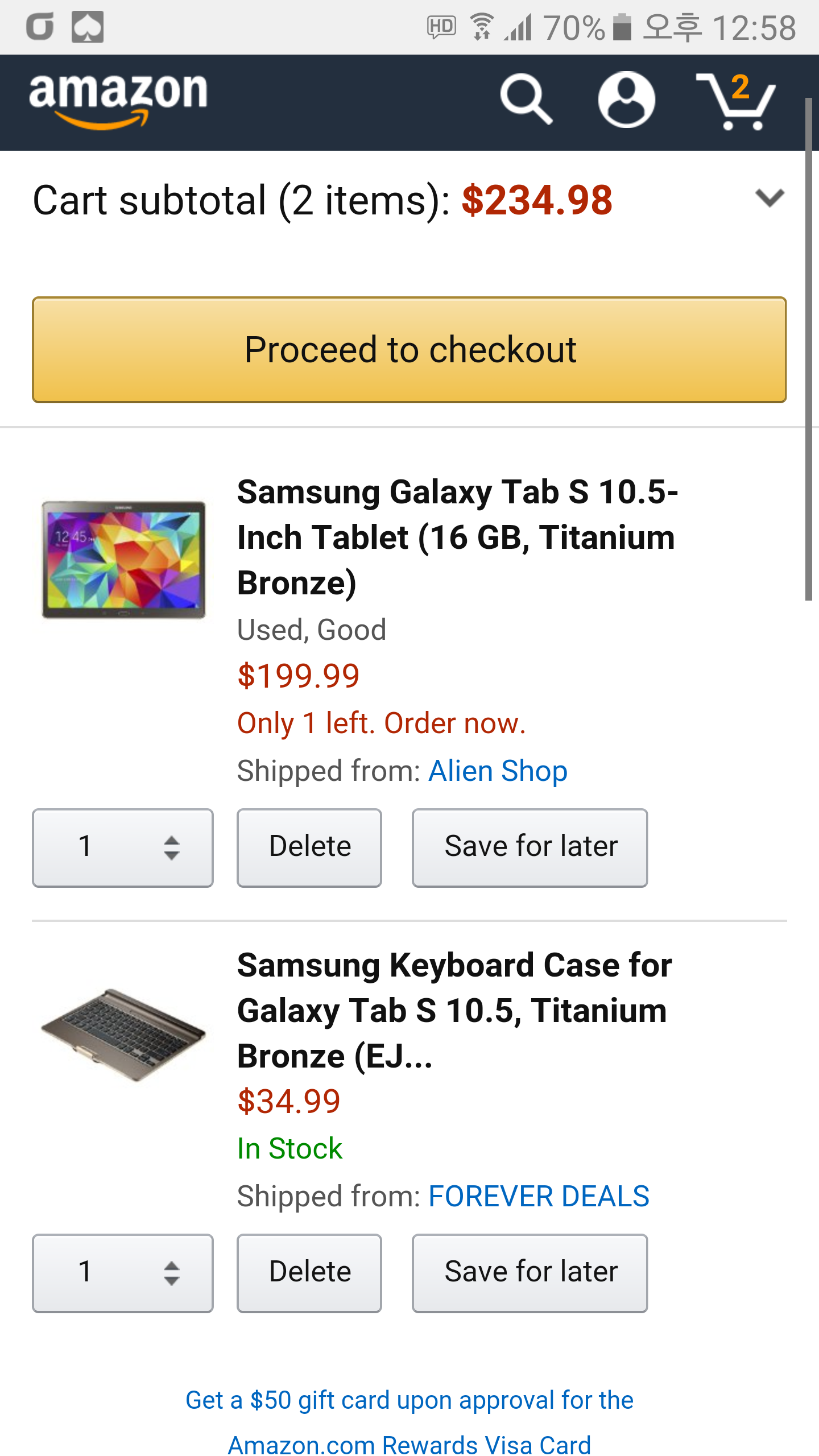This screenshot has height=1456, width=819.
Task: Delete the Samsung Keyboard Case
Action: (x=309, y=1273)
